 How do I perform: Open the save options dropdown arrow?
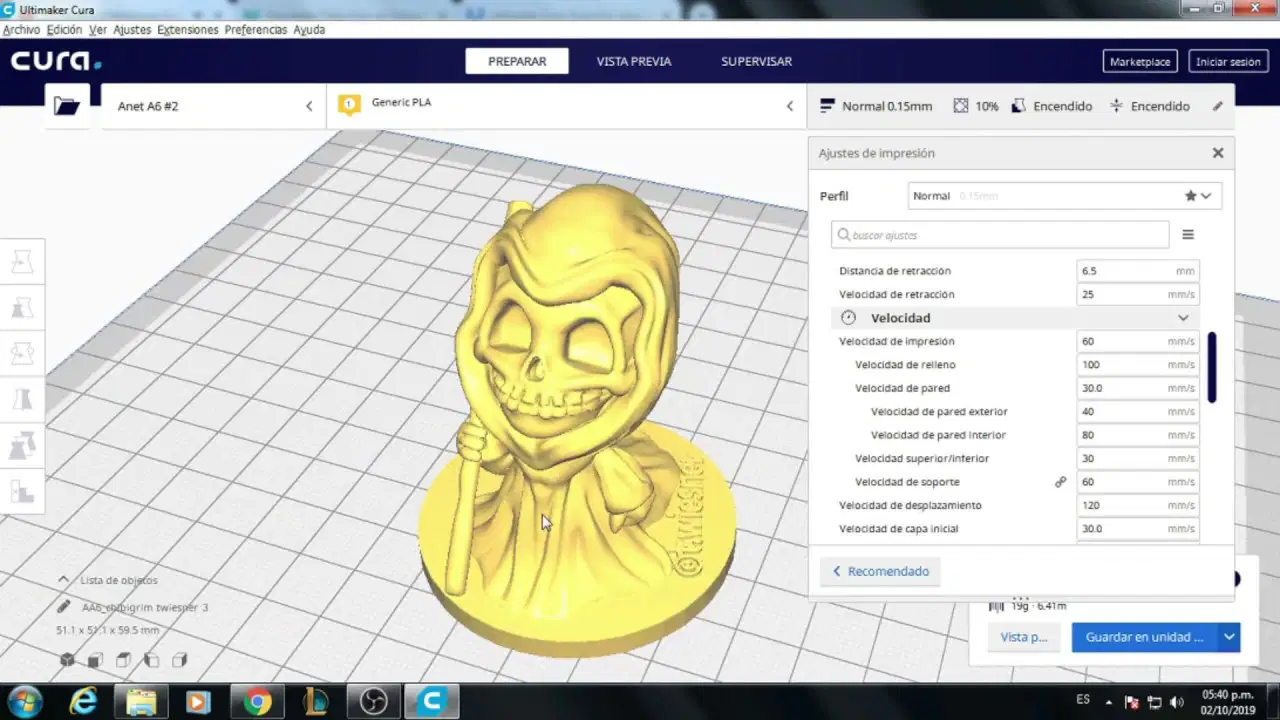pos(1230,637)
